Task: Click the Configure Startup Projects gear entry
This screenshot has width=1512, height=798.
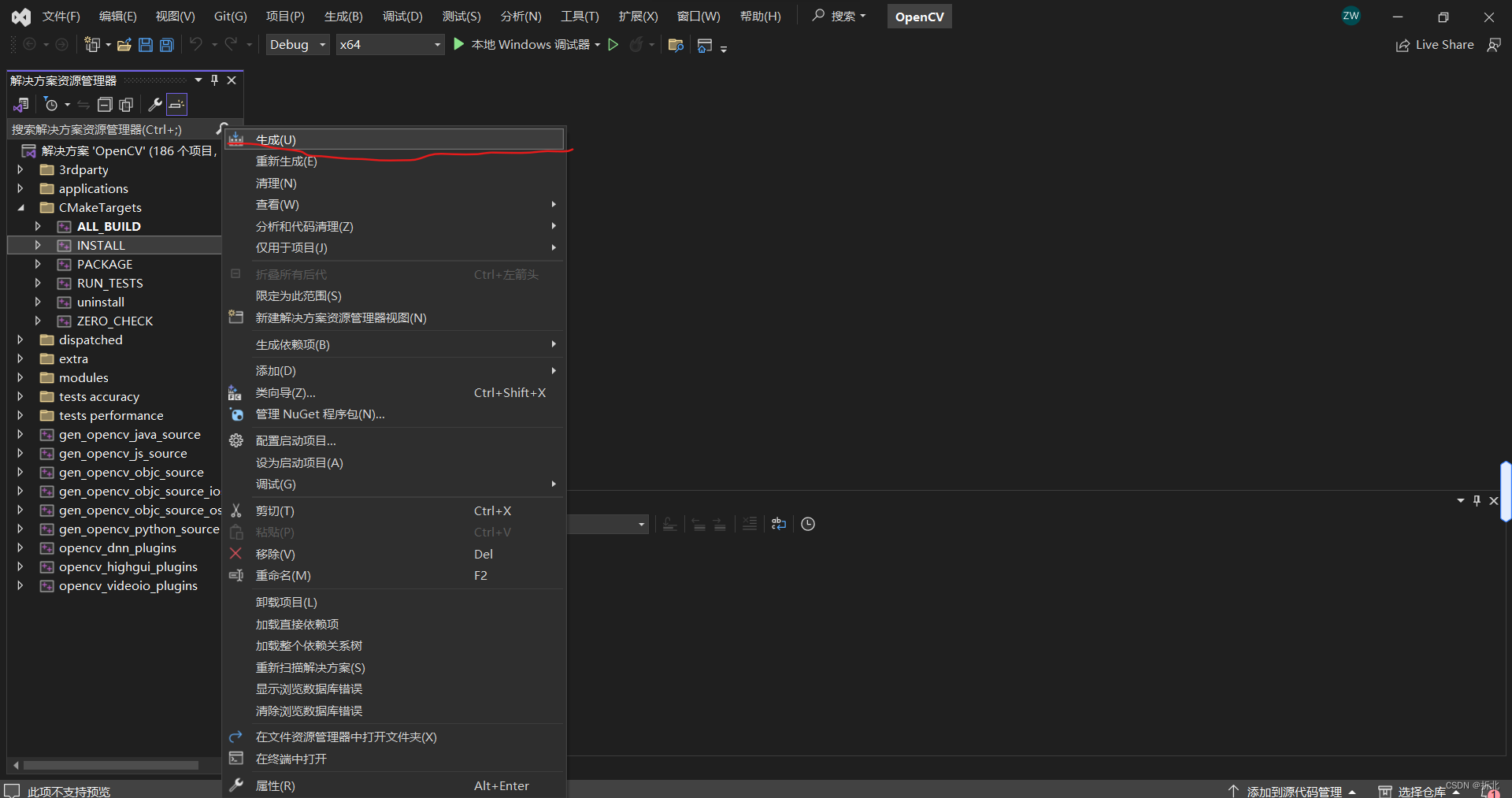Action: (x=395, y=440)
